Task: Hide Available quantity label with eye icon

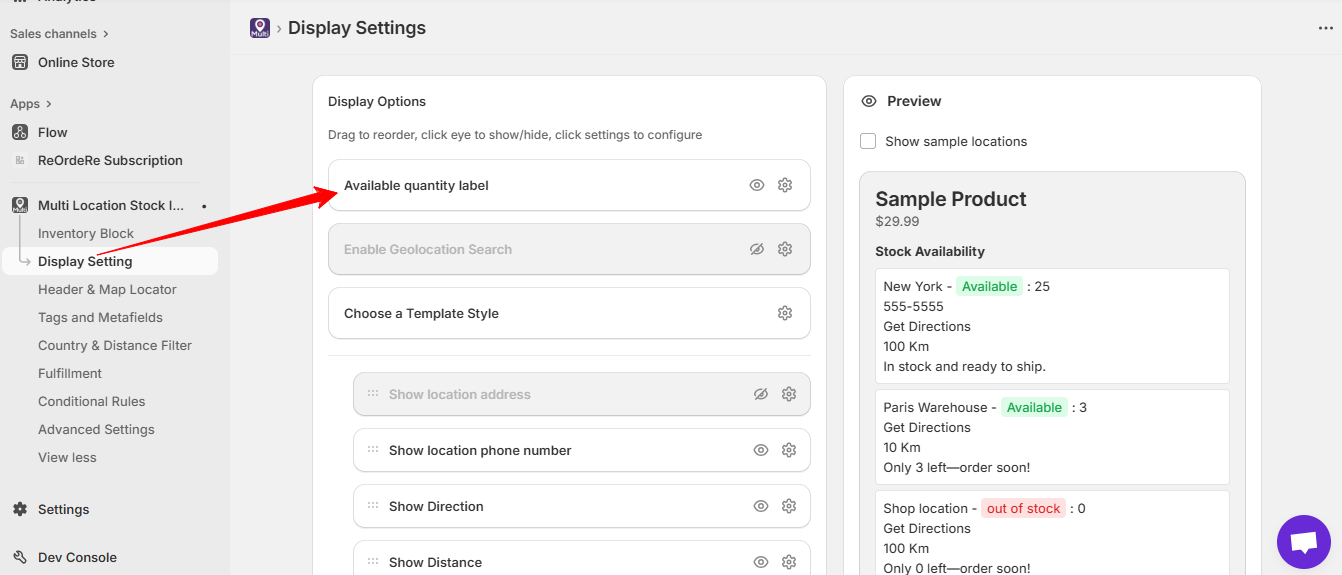Action: coord(757,185)
